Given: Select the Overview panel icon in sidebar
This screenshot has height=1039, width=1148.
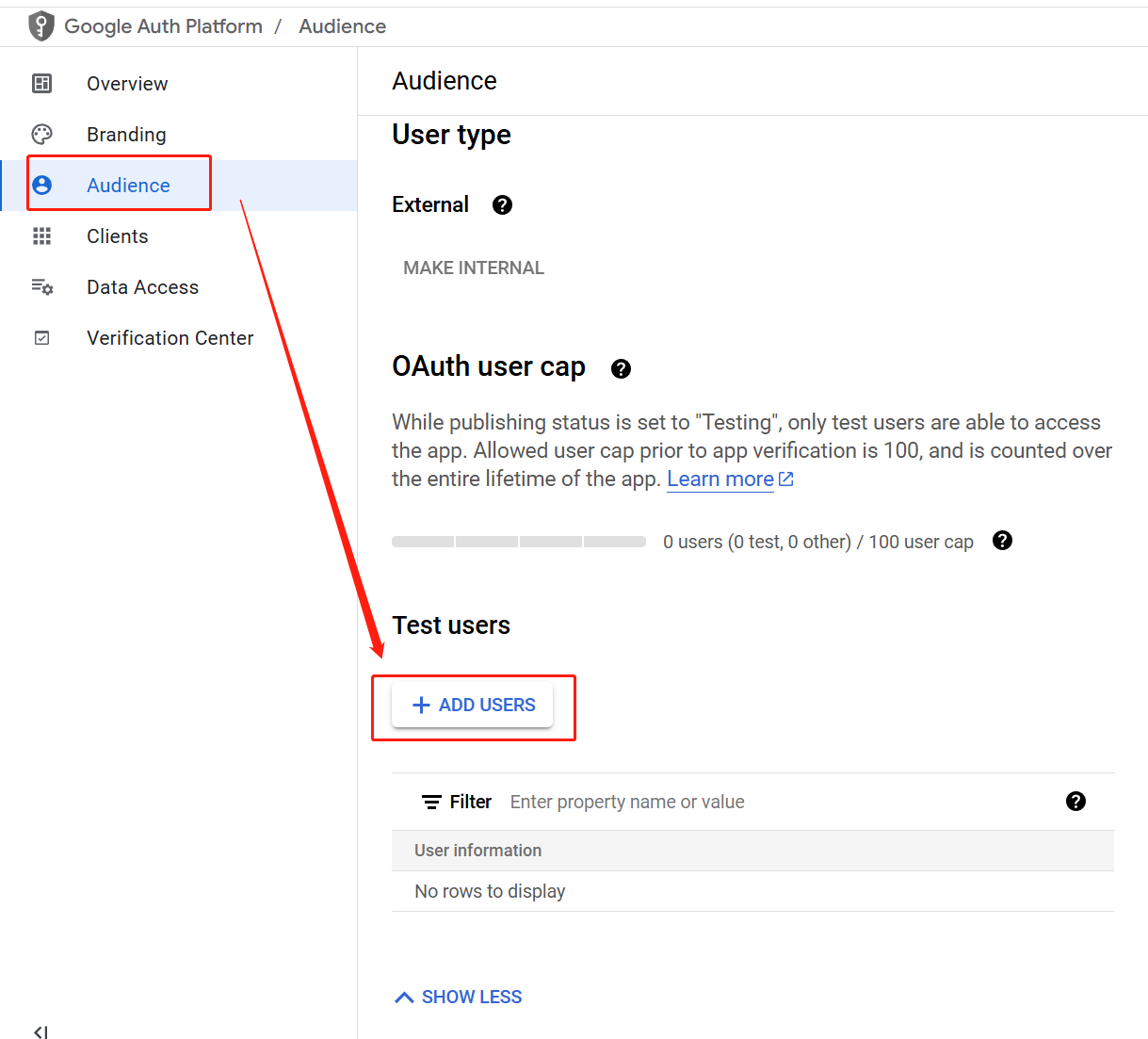Looking at the screenshot, I should coord(42,83).
